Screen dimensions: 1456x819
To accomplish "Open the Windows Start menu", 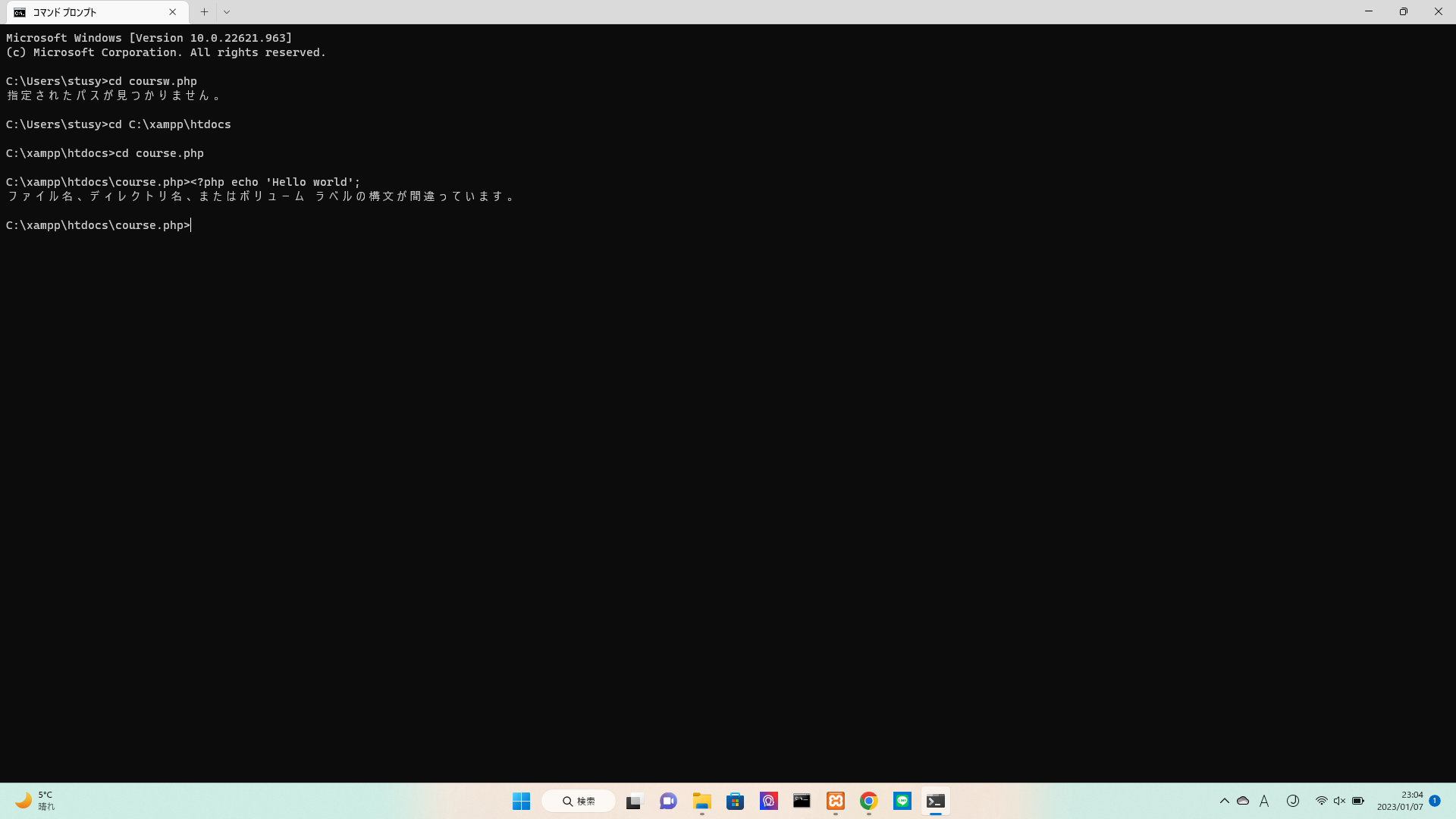I will point(521,801).
